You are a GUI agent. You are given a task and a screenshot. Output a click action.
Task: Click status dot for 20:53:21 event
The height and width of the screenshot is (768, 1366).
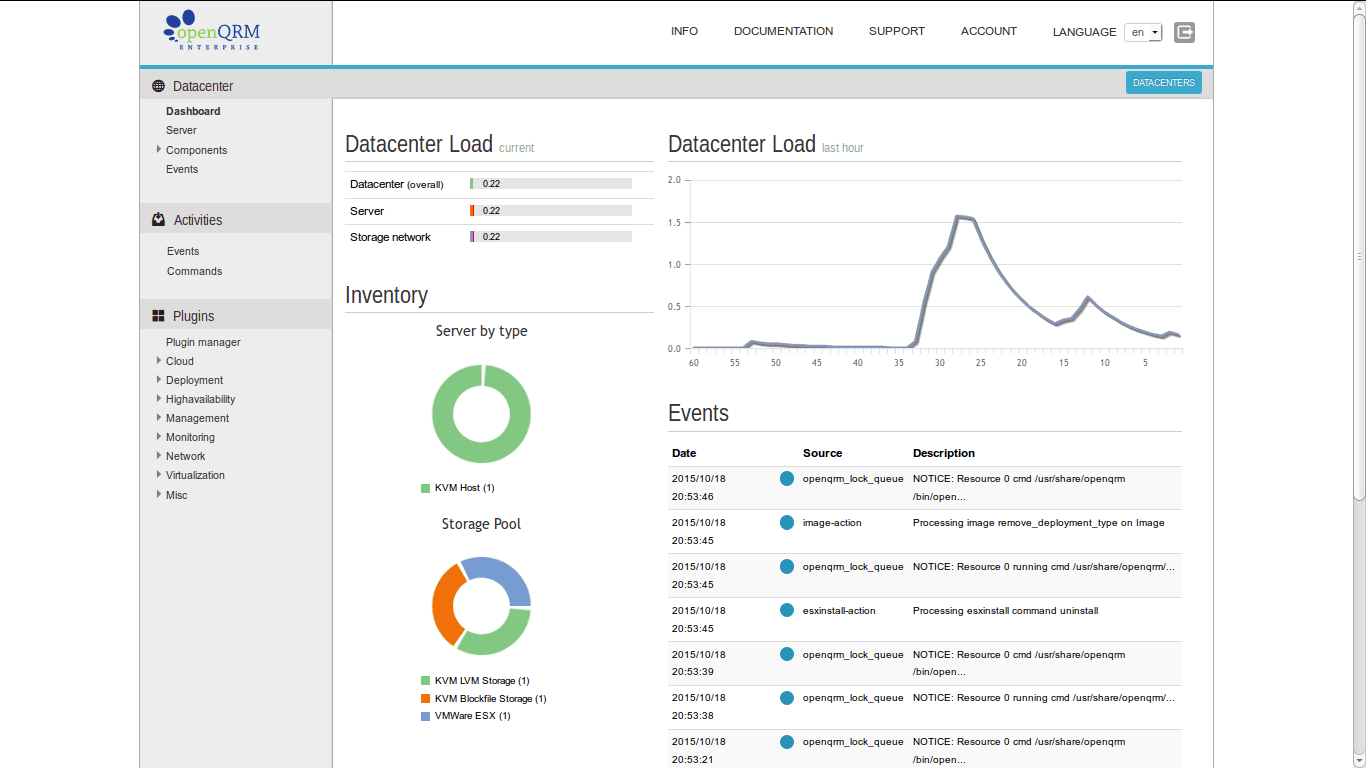pos(787,741)
